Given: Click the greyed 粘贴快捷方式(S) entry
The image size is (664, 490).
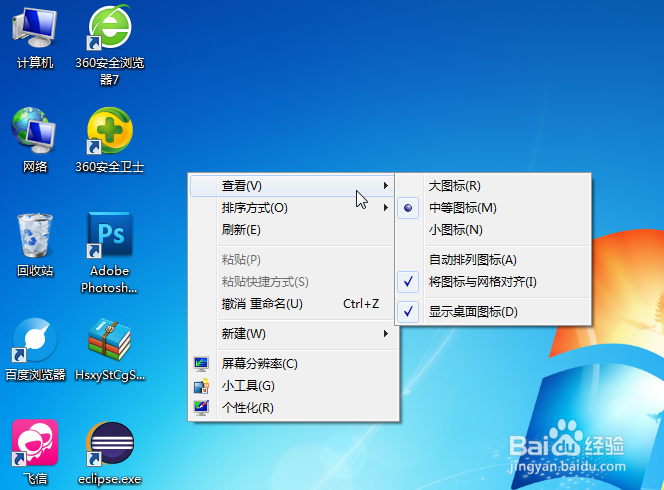Looking at the screenshot, I should click(292, 282).
